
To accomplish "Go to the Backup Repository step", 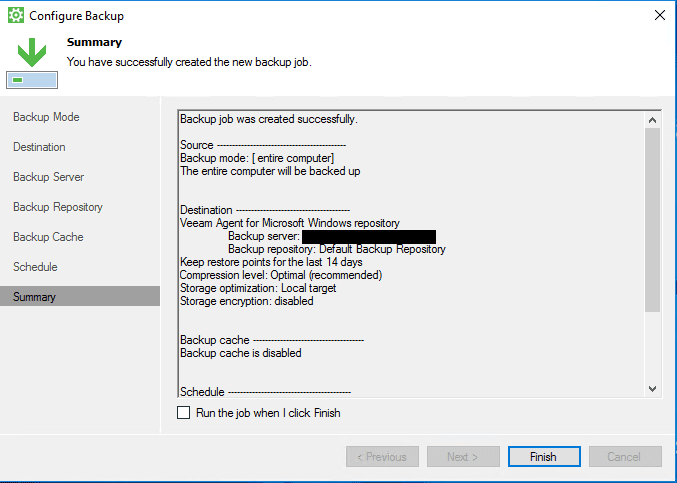I will click(x=58, y=207).
